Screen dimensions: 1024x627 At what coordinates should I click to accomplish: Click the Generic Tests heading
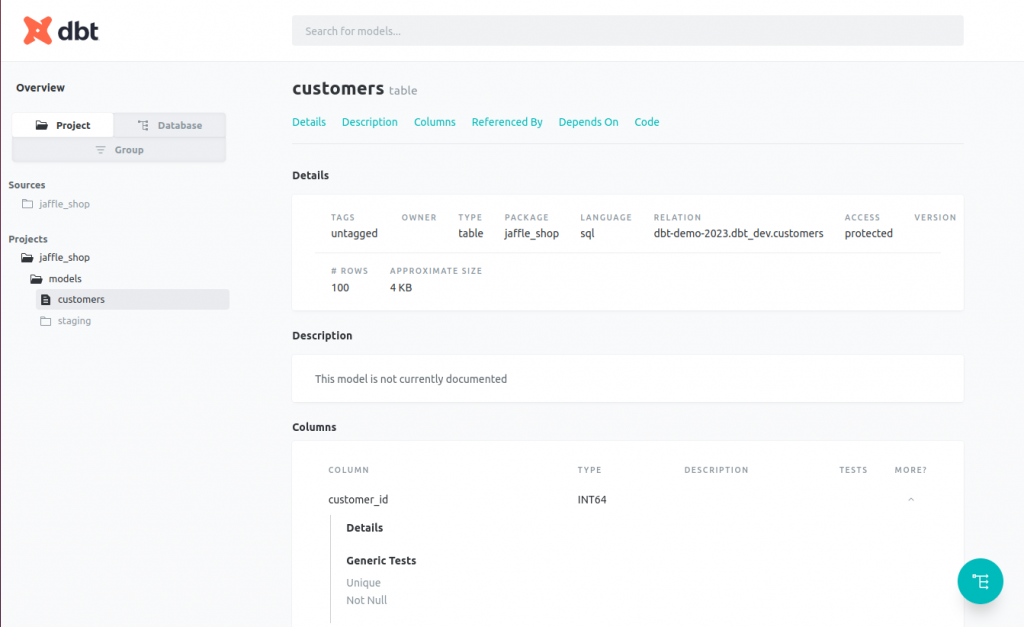381,560
